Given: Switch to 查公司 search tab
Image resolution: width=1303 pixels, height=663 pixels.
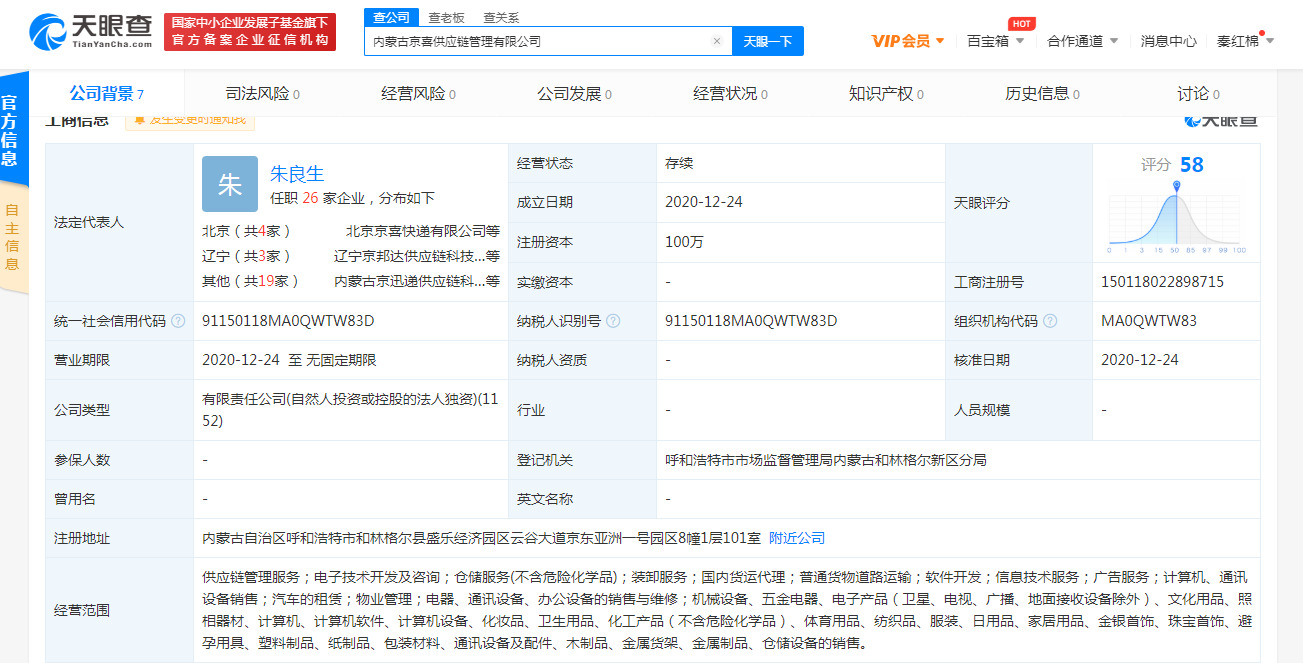Looking at the screenshot, I should (392, 17).
